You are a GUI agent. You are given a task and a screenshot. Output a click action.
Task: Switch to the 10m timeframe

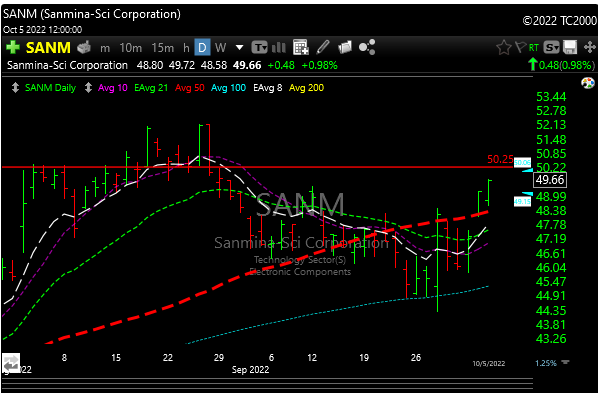131,48
